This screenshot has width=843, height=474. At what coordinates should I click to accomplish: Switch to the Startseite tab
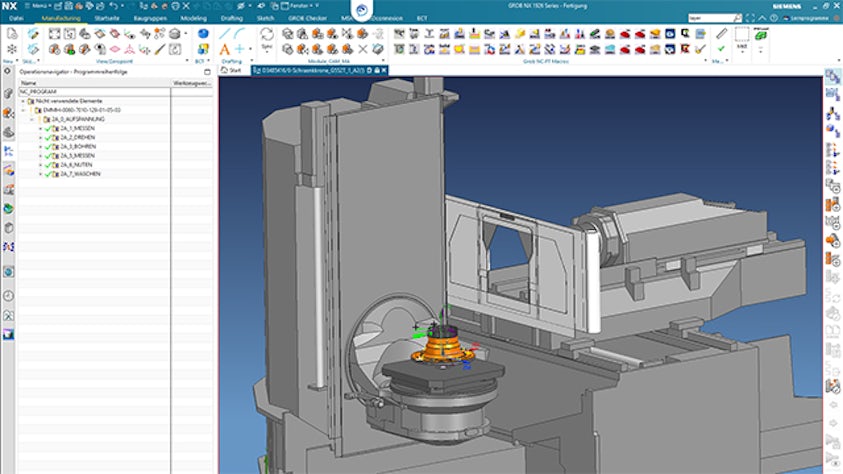click(106, 18)
